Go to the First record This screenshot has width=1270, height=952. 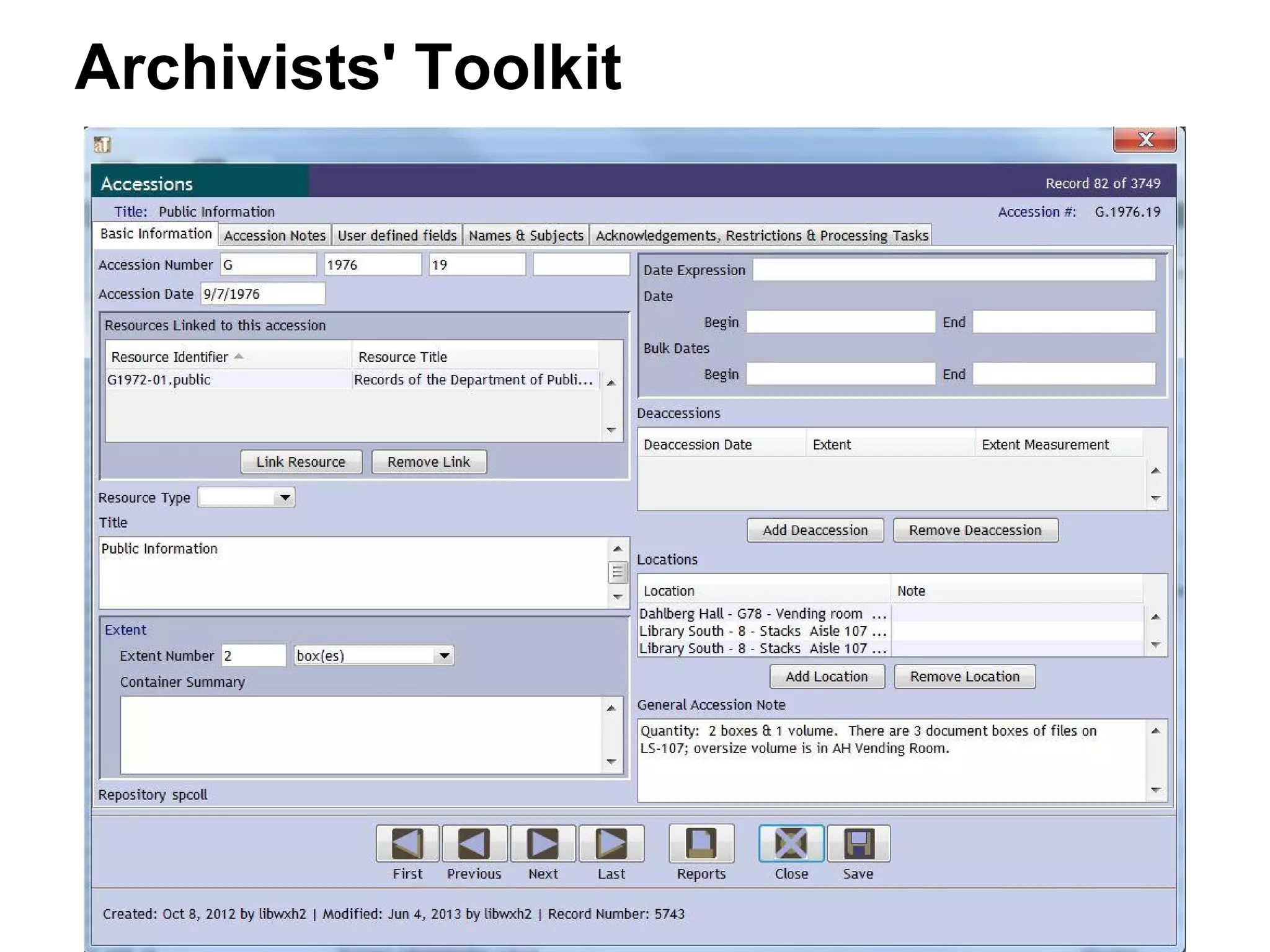pyautogui.click(x=407, y=844)
